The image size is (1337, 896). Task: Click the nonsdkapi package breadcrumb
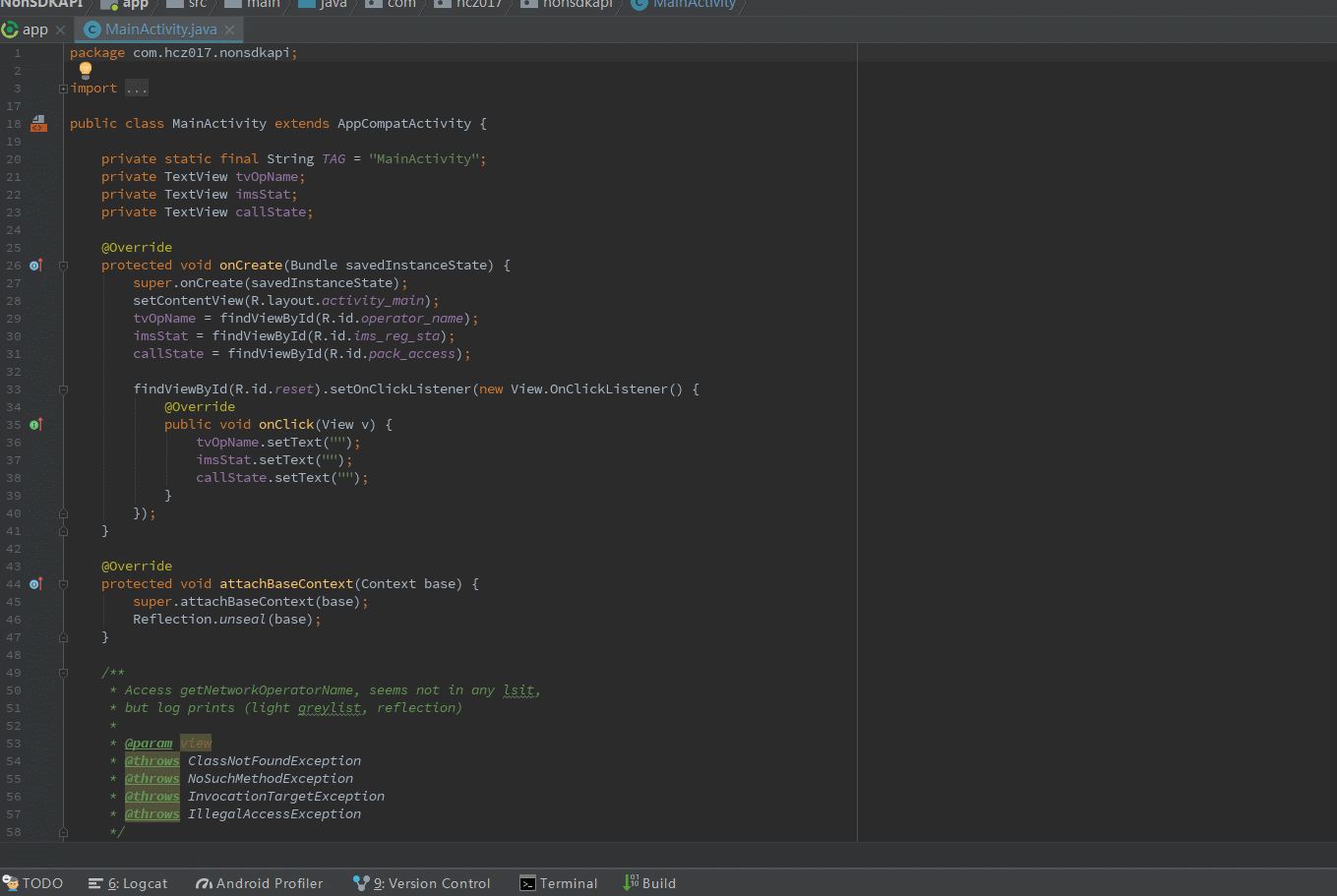coord(567,4)
